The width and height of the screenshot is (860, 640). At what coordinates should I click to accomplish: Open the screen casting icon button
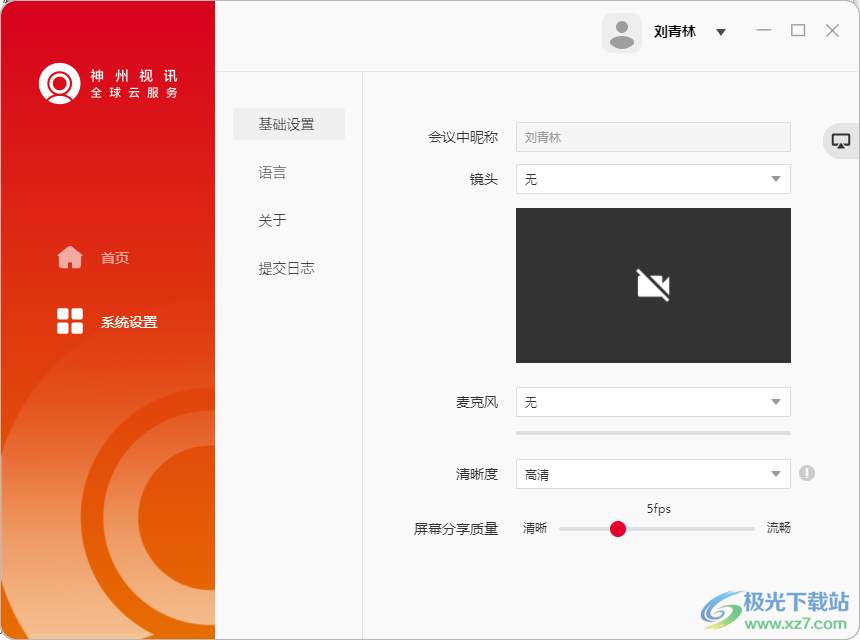pos(840,141)
